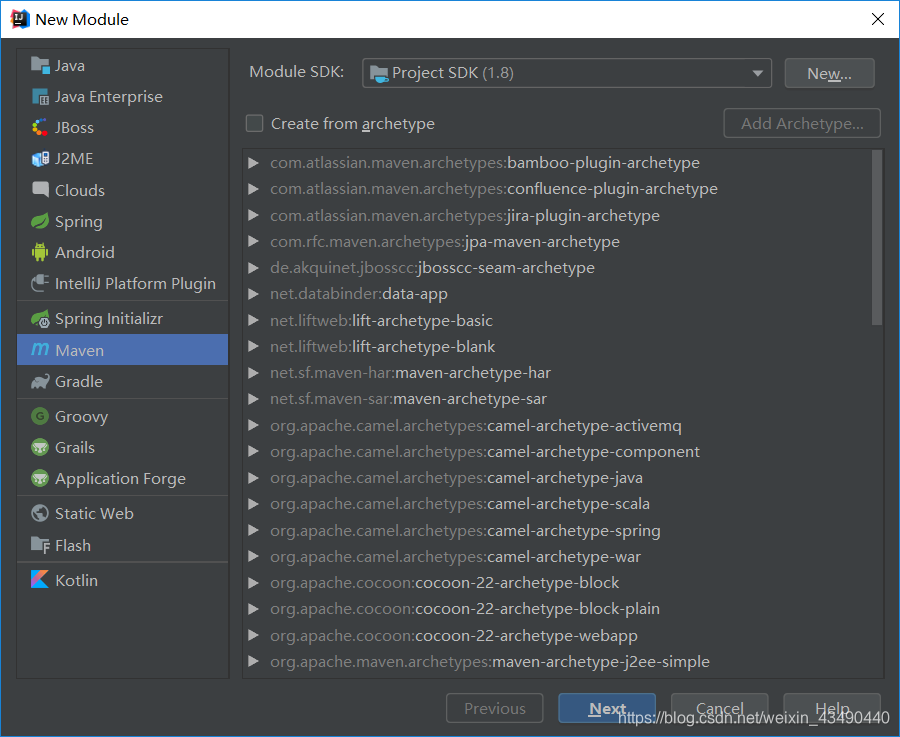Expand confluence-plugin-archetype node
The image size is (900, 737).
(253, 189)
